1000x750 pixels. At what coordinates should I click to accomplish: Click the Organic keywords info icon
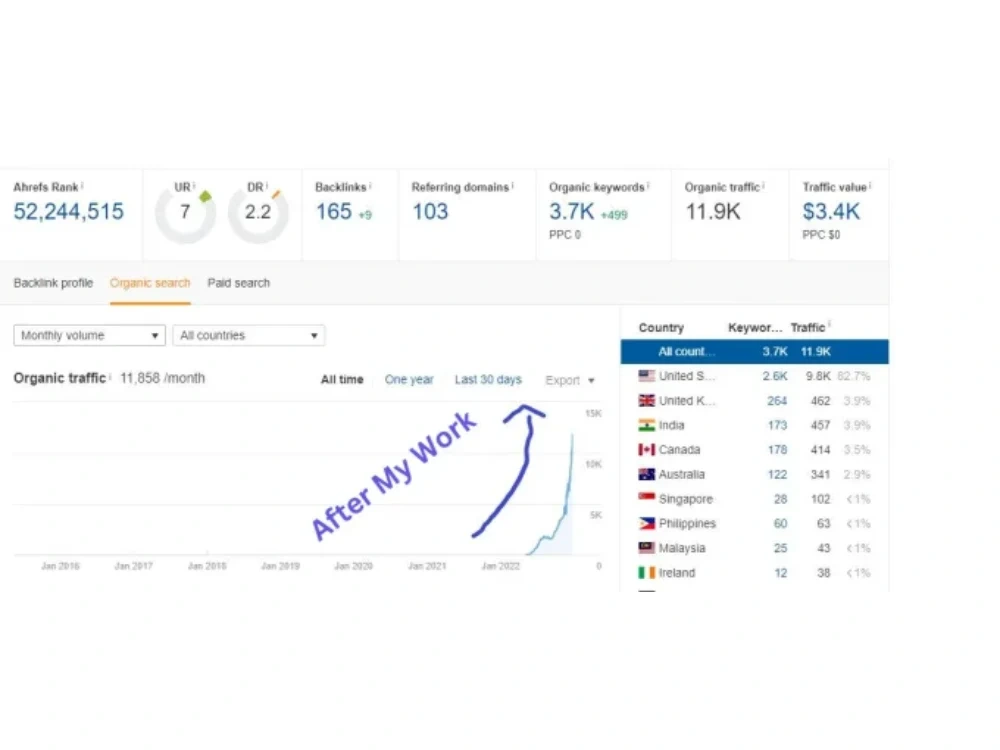649,185
